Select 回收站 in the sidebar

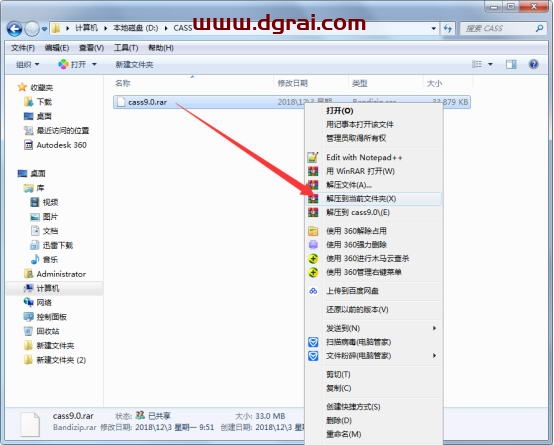point(42,331)
